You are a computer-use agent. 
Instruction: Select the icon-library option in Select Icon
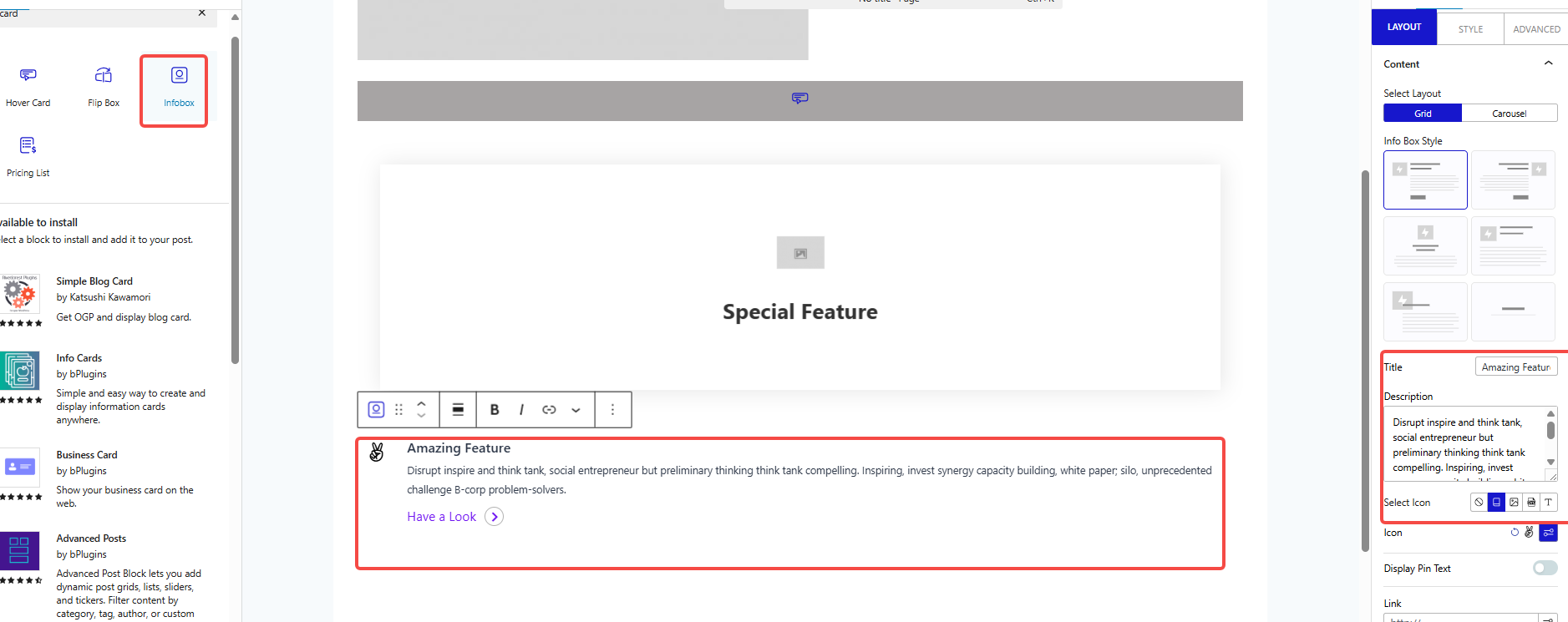(x=1496, y=502)
